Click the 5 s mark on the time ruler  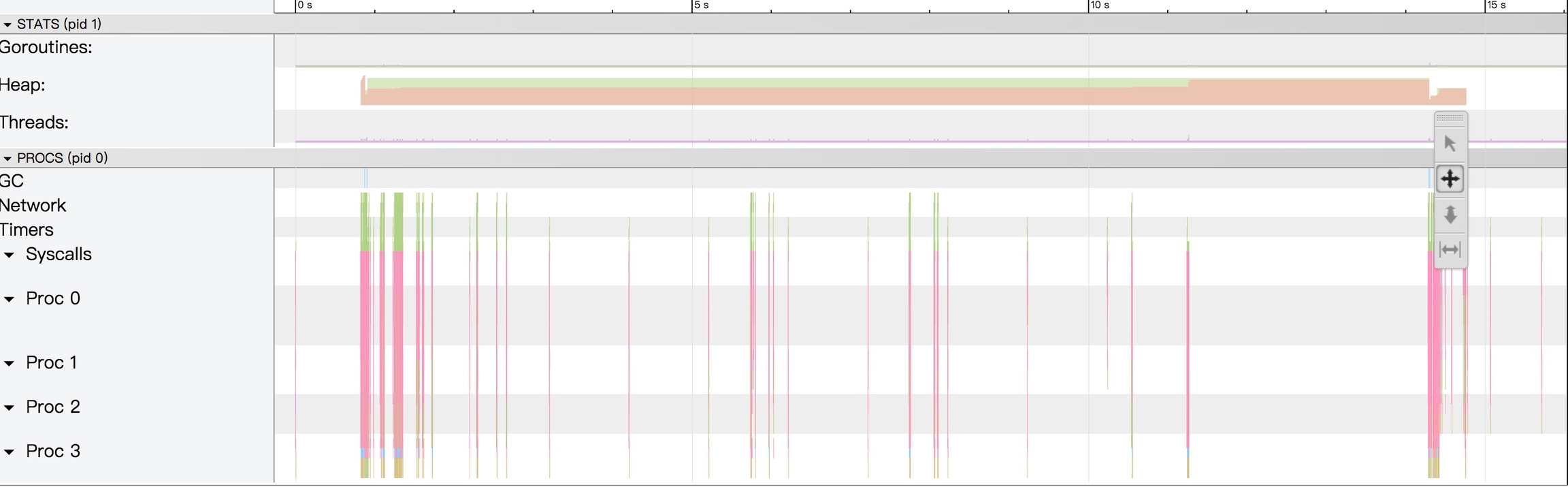(701, 5)
